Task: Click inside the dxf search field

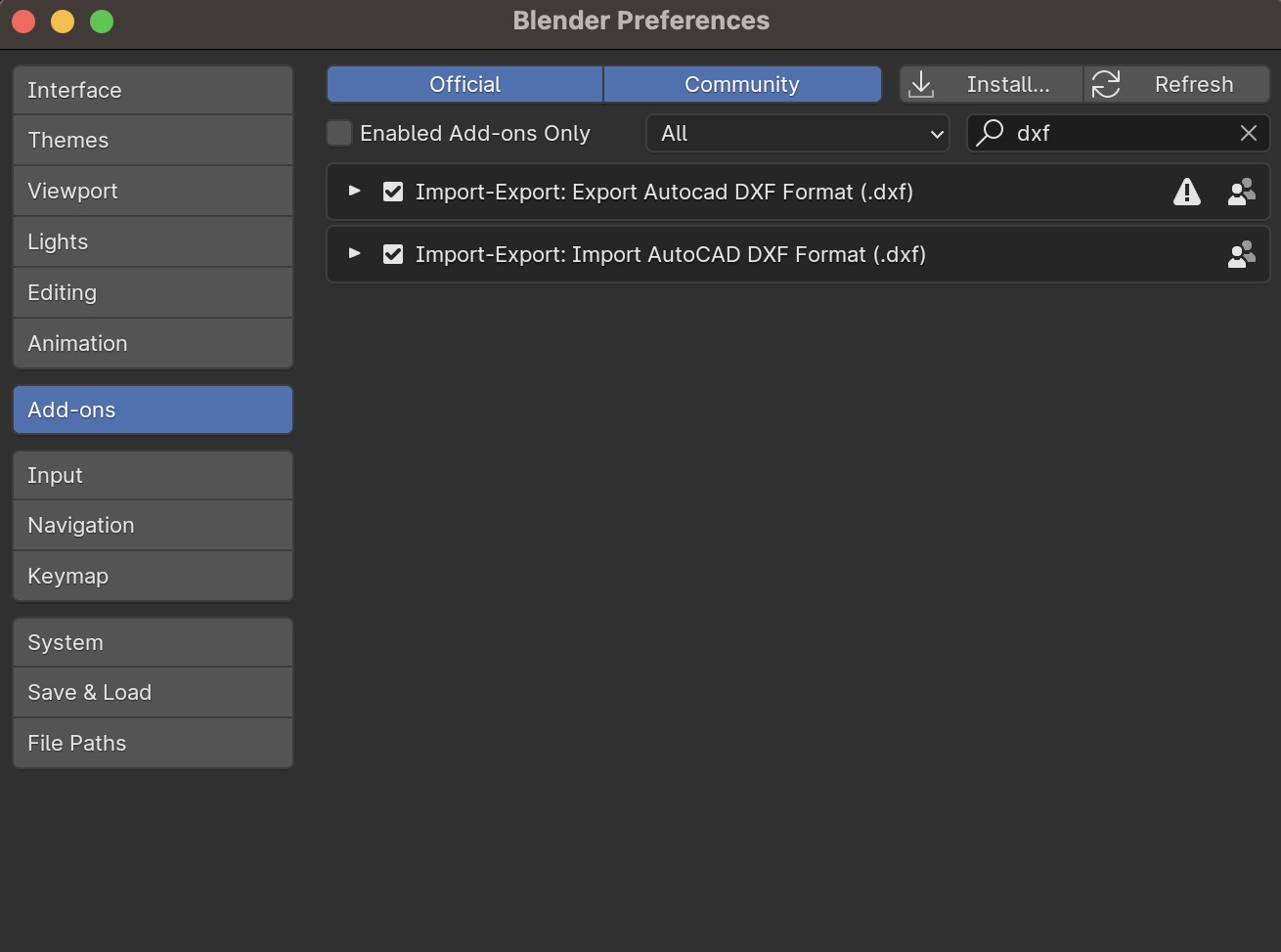Action: 1119,133
